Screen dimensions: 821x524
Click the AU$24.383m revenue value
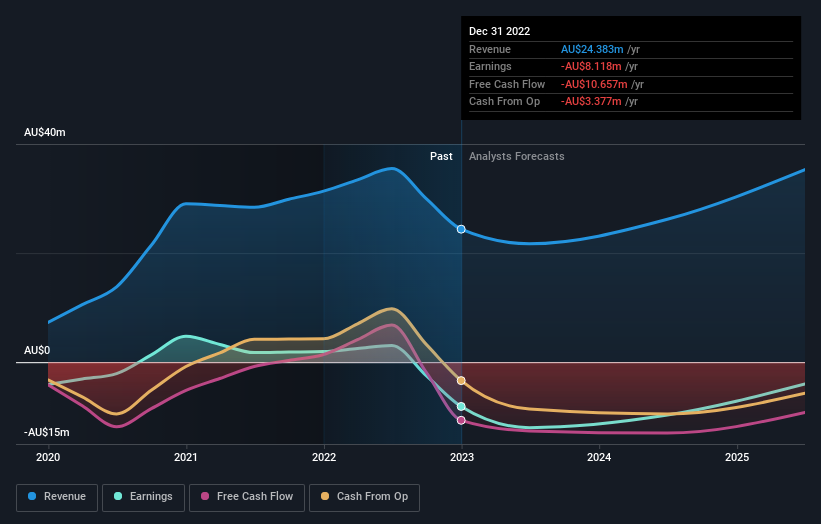[592, 49]
